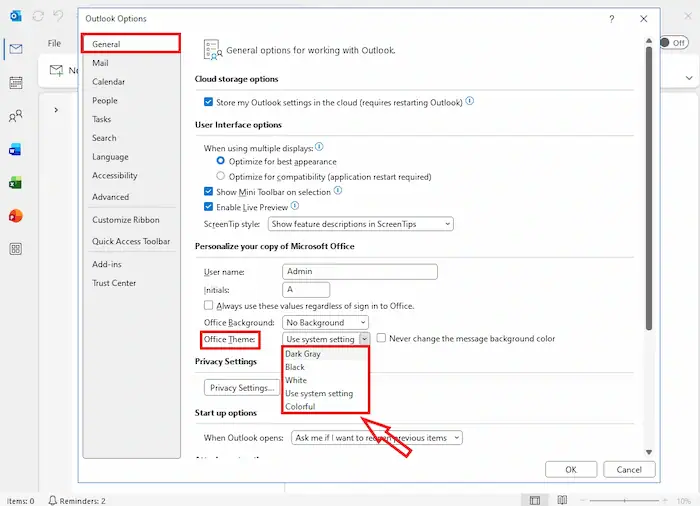Open the More Apps grid icon
Screen dimensions: 700x506
[16, 249]
